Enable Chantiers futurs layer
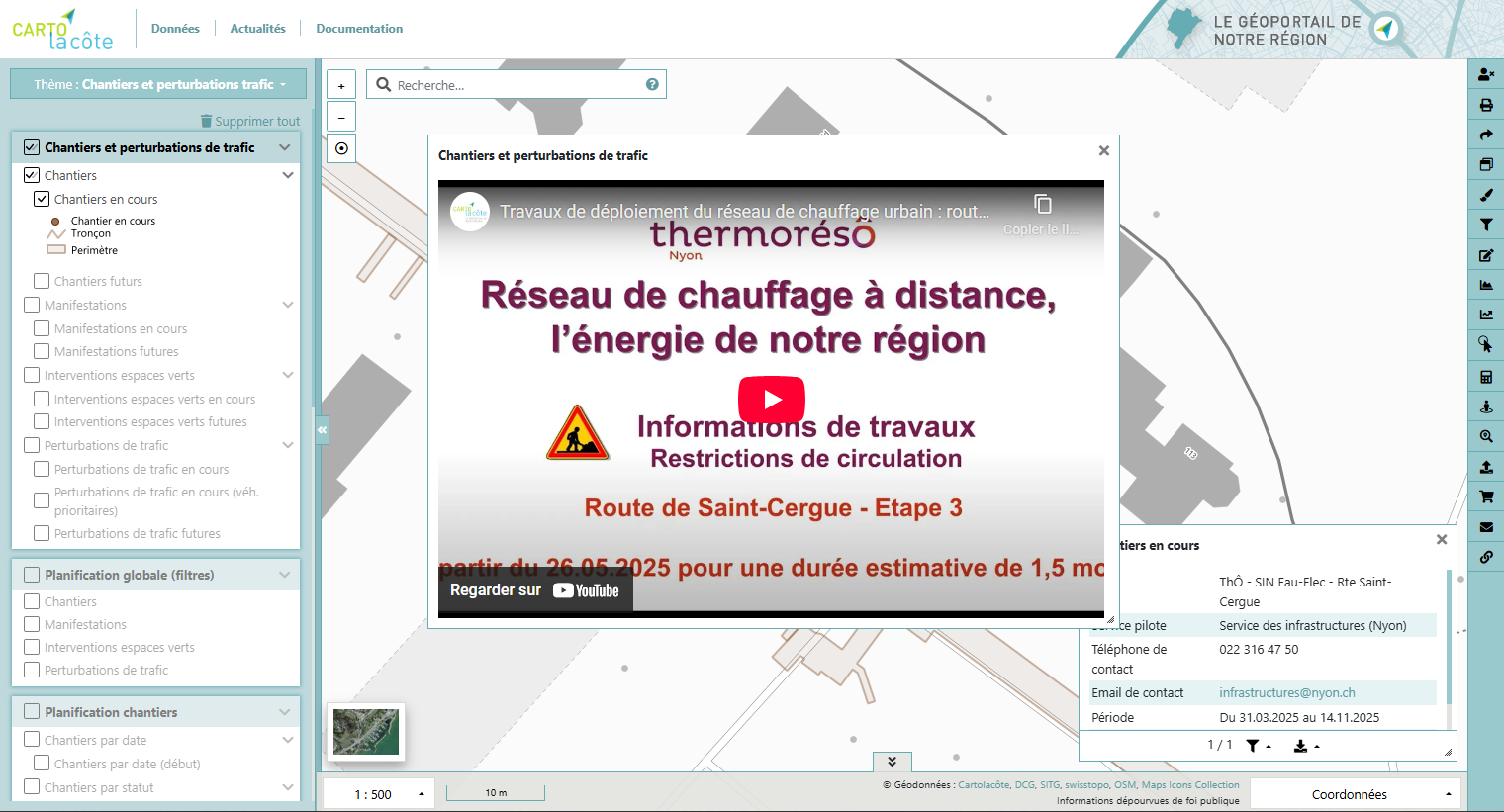 click(x=42, y=281)
